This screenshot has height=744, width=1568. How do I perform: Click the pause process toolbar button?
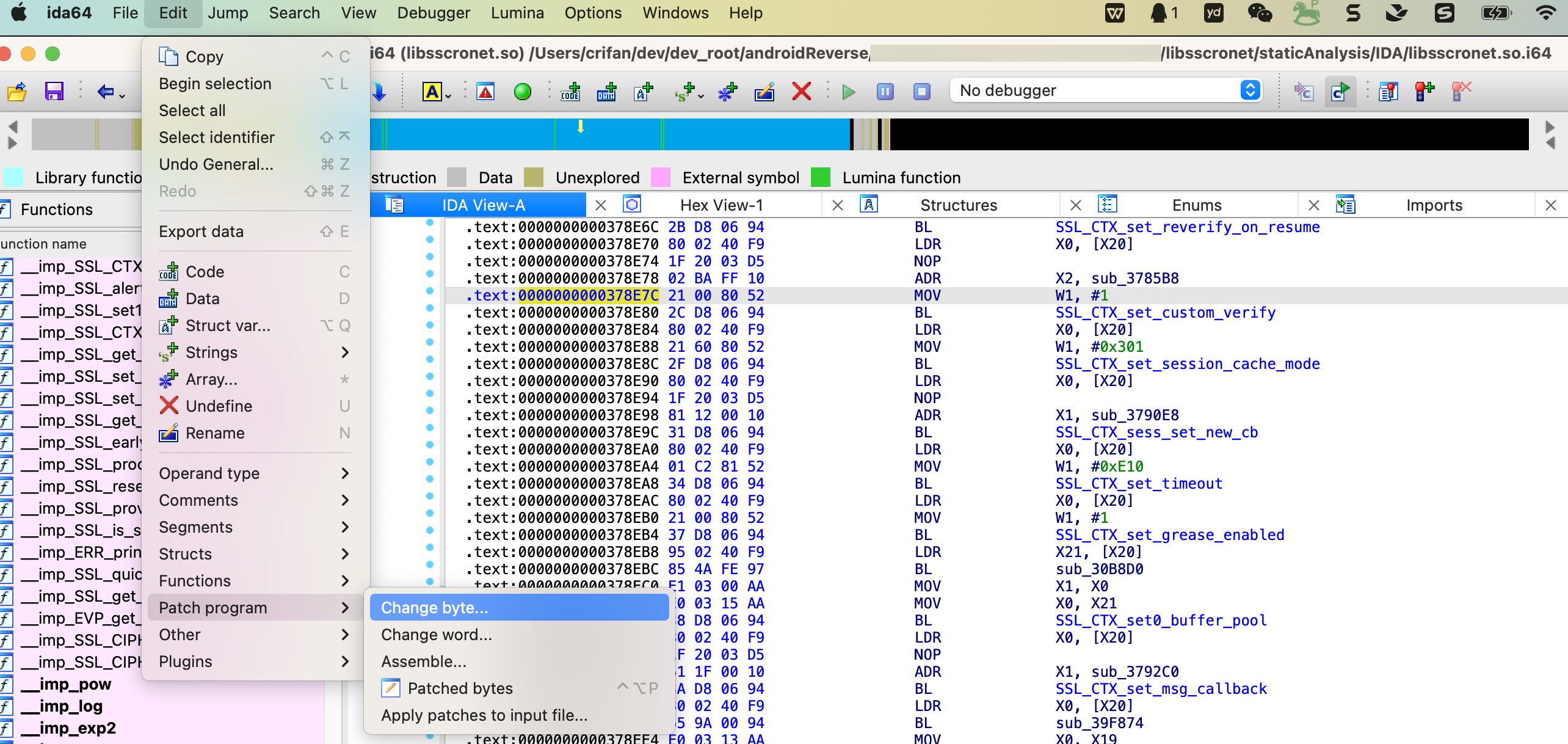(x=885, y=92)
